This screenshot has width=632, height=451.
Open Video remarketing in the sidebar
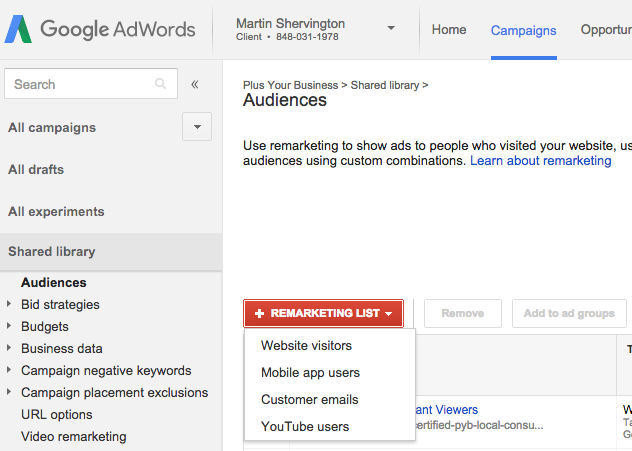pyautogui.click(x=74, y=436)
